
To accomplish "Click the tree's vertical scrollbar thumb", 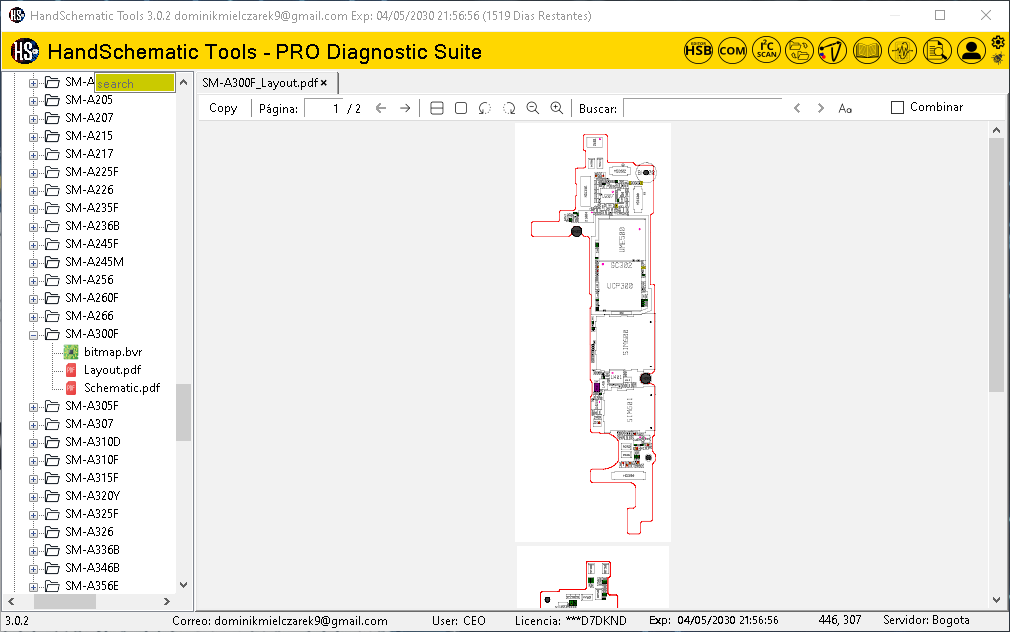I will pos(184,412).
